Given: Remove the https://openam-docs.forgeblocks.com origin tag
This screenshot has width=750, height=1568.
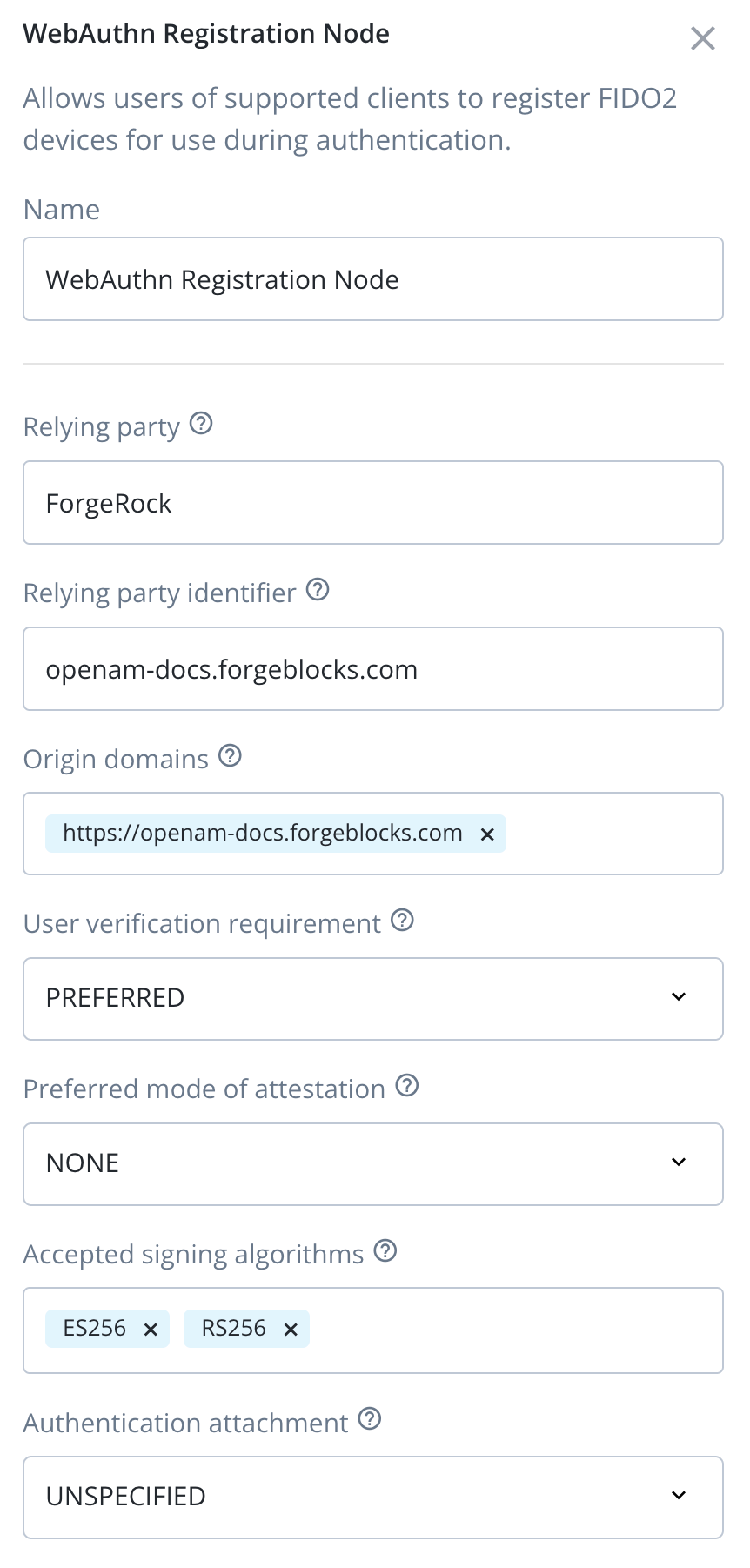Looking at the screenshot, I should click(487, 834).
